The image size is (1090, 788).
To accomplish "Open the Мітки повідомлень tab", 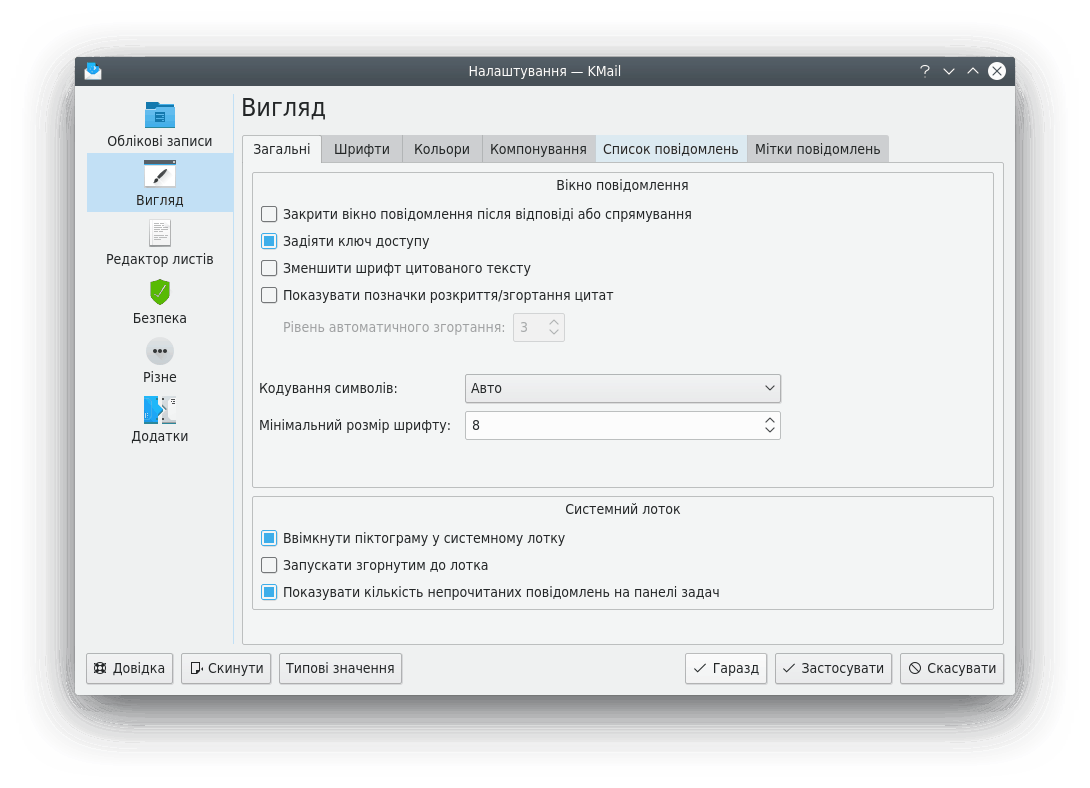I will pos(817,149).
